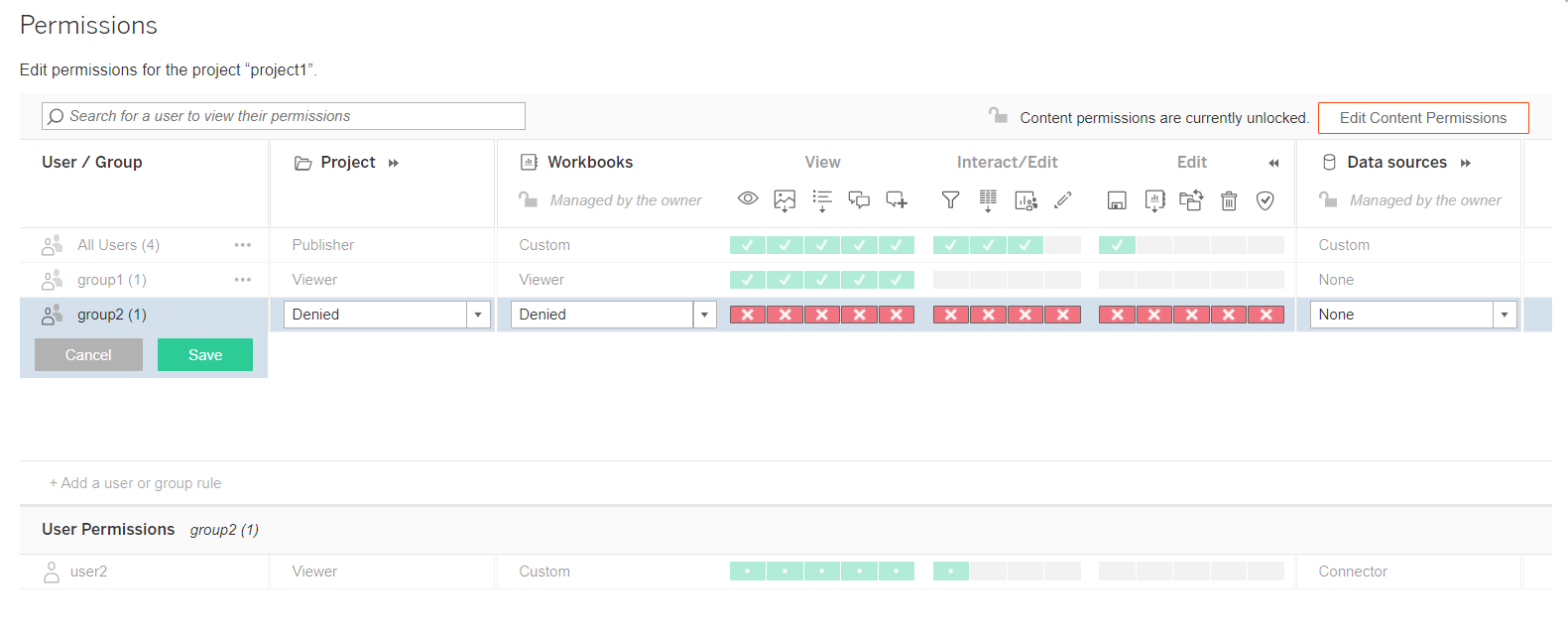The height and width of the screenshot is (639, 1568).
Task: Expand the Data sources column arrows
Action: (1466, 163)
